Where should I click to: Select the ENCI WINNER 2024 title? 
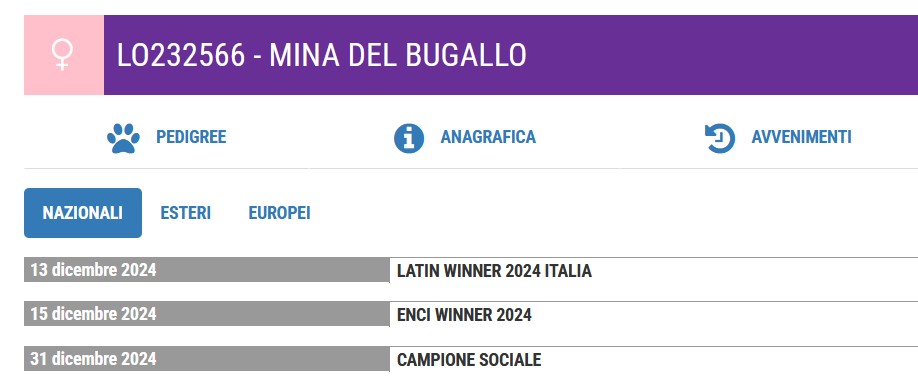pos(464,315)
